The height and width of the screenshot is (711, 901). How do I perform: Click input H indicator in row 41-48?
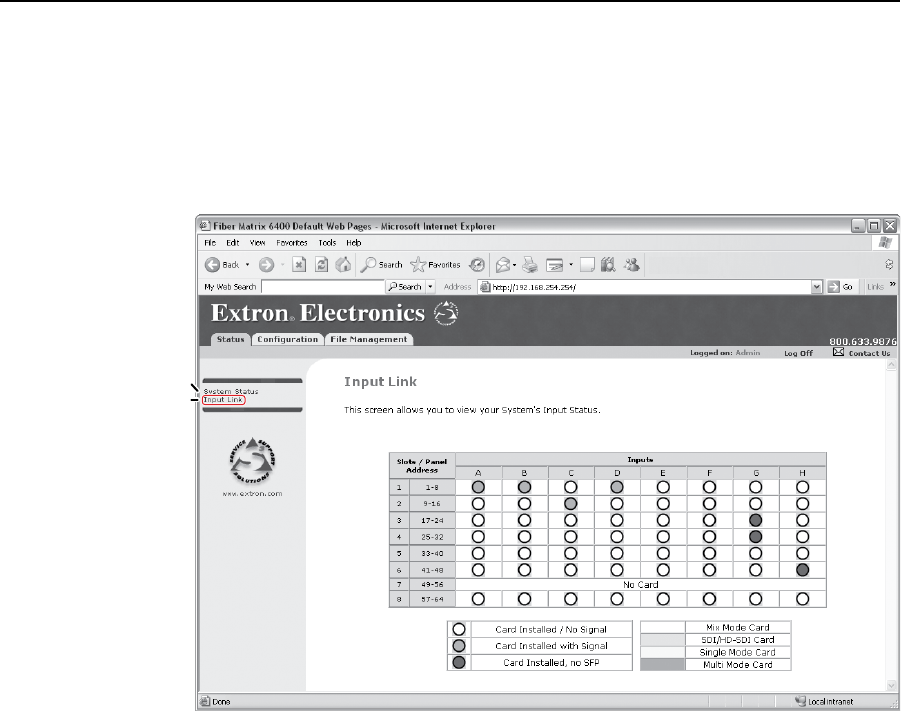pos(803,570)
